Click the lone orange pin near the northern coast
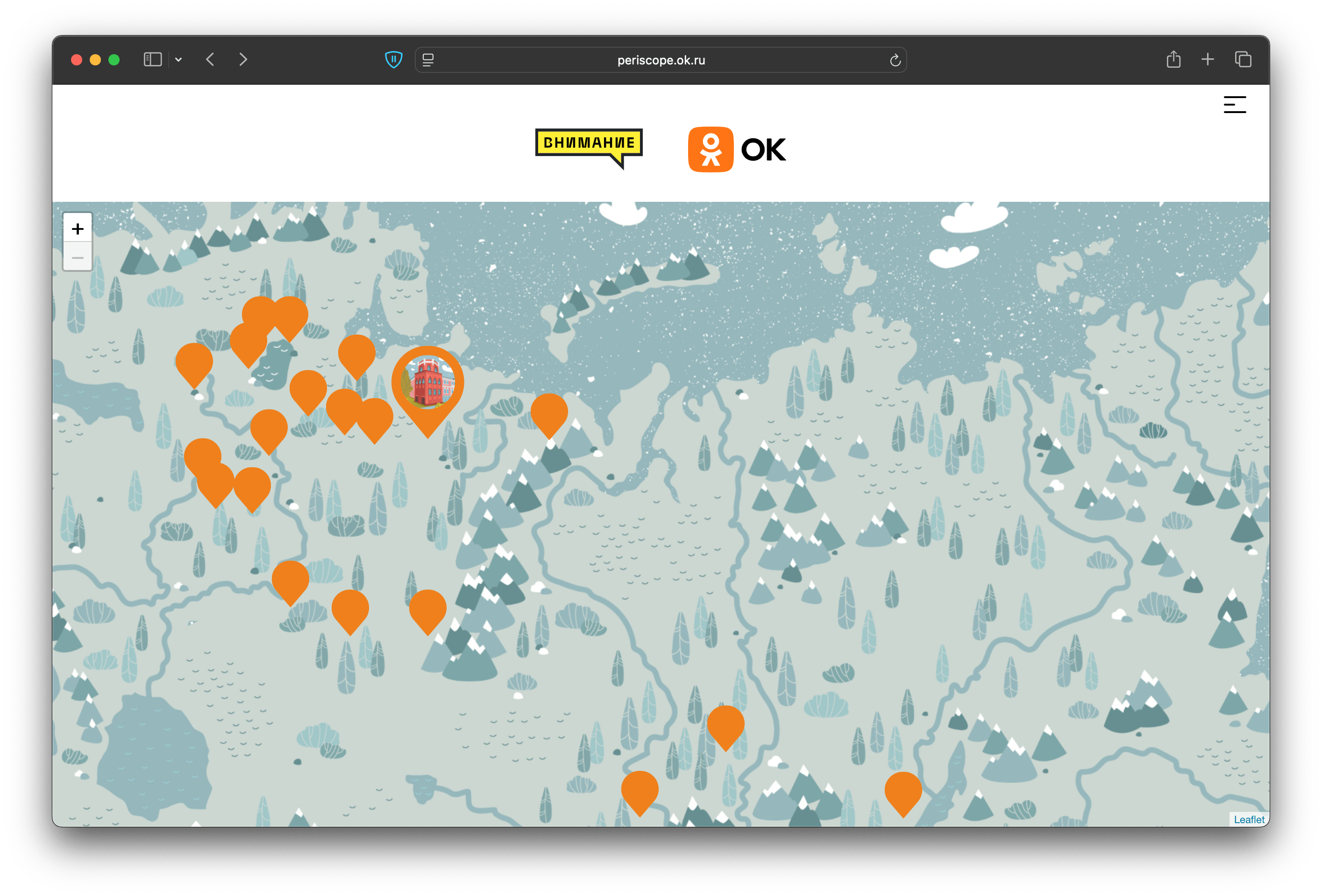Screen dimensions: 1322x896 click(x=549, y=411)
